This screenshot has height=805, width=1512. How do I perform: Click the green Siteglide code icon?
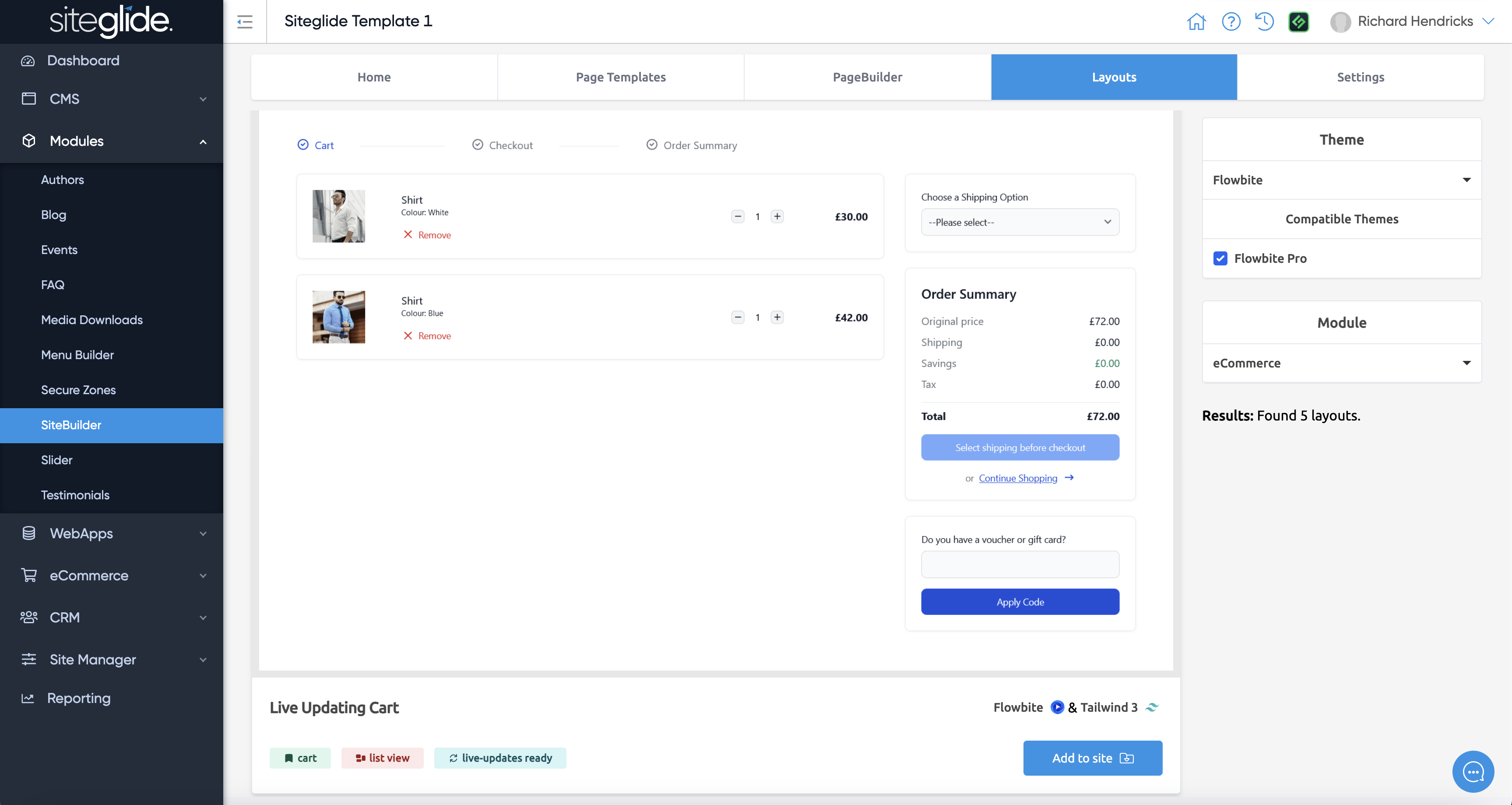click(x=1298, y=22)
